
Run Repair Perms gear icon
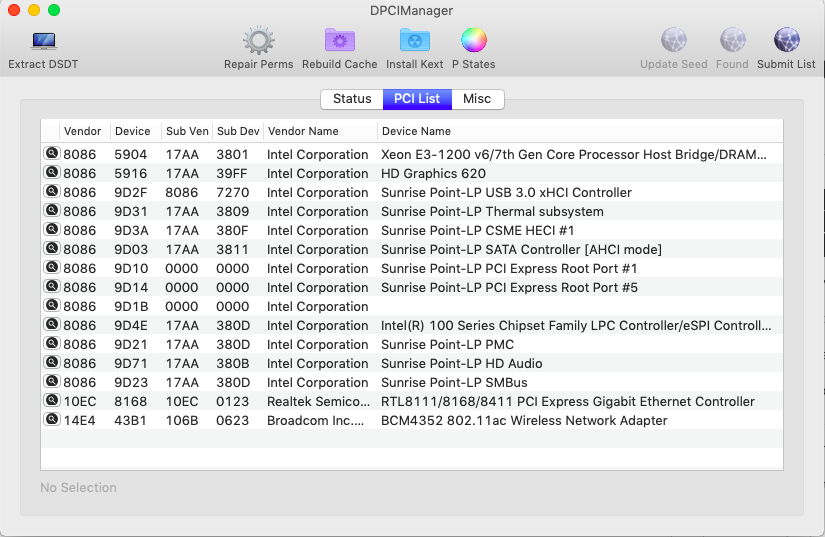click(x=258, y=42)
